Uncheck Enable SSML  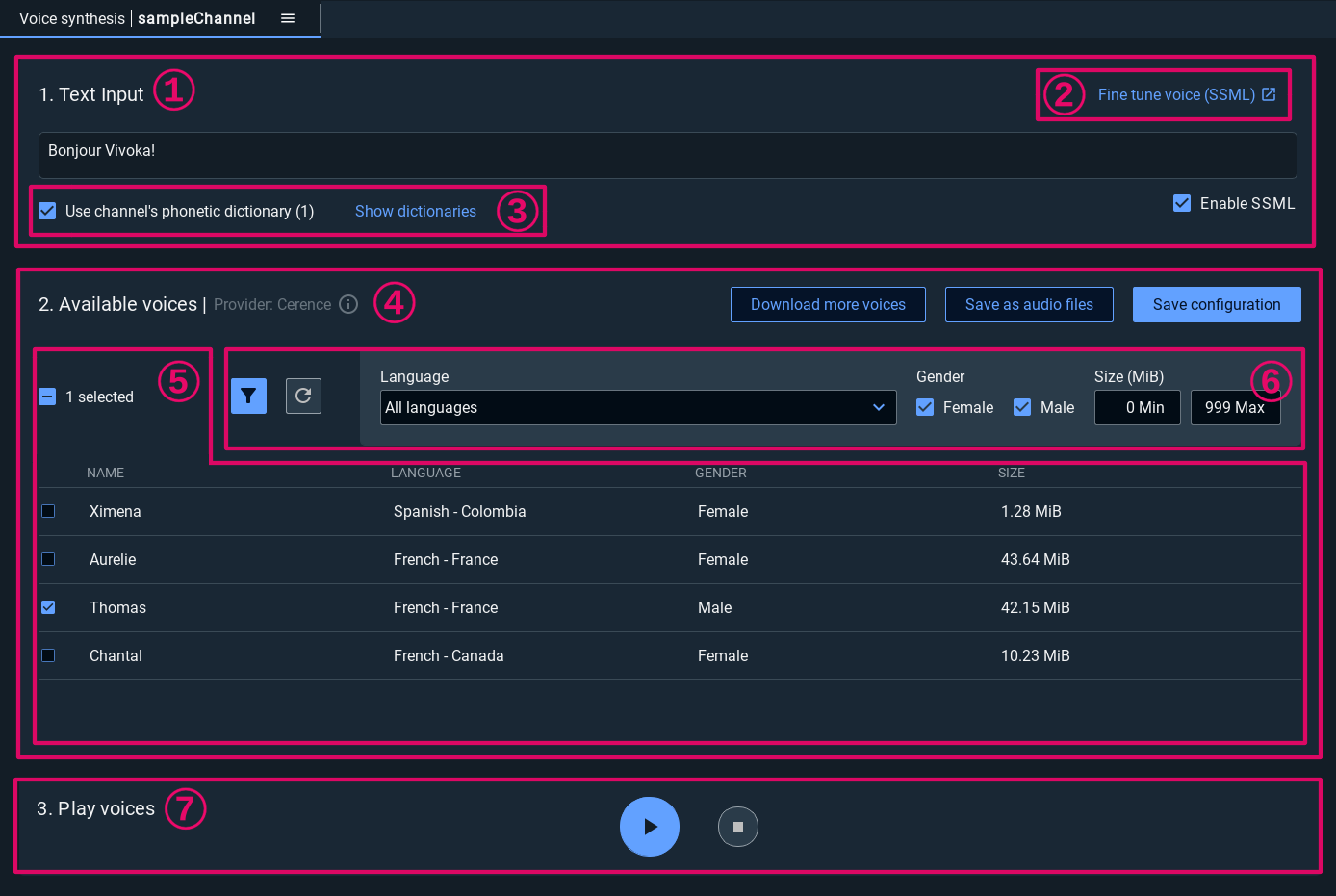1182,203
